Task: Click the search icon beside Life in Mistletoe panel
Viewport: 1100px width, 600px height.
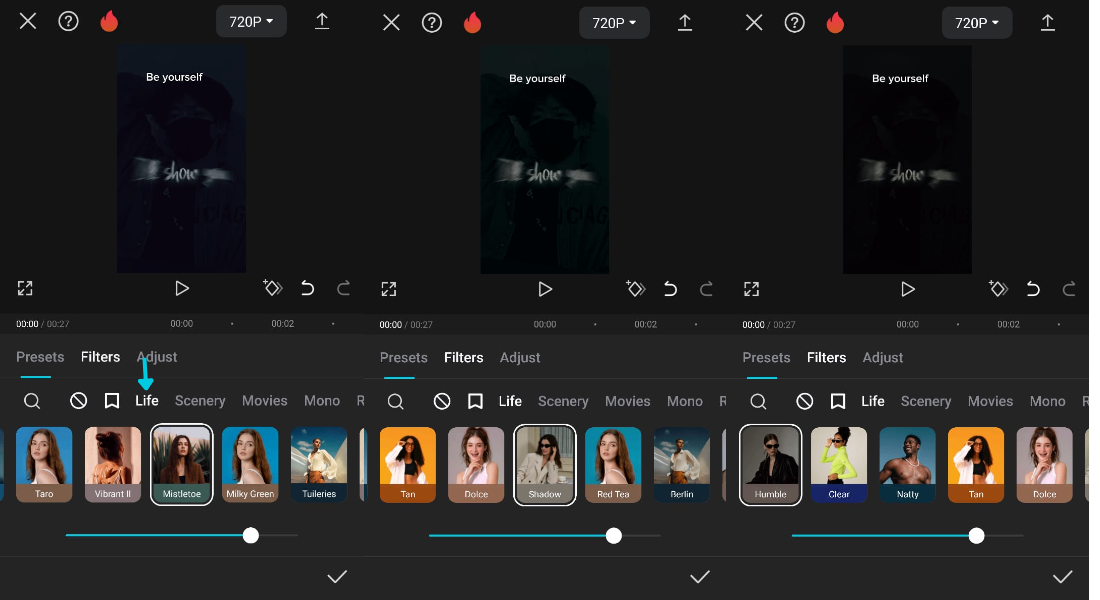Action: (x=32, y=401)
